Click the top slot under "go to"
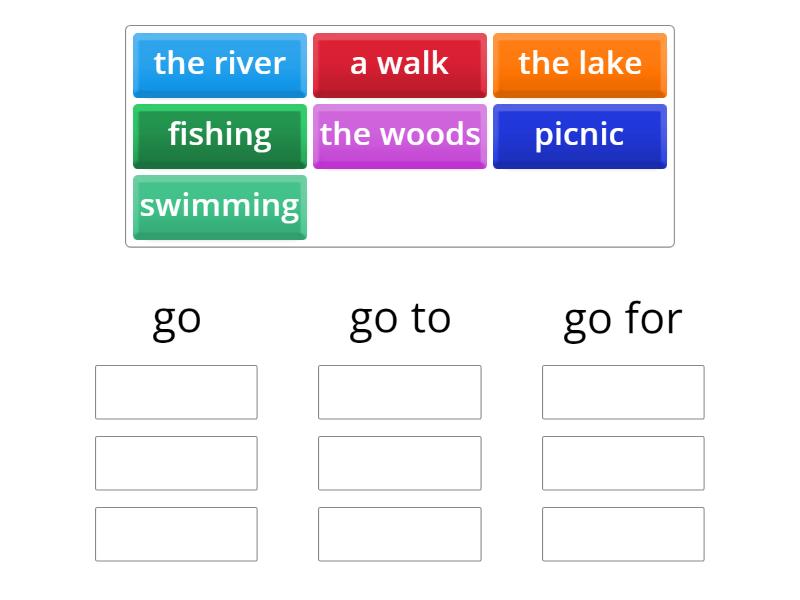This screenshot has height=600, width=800. click(400, 392)
